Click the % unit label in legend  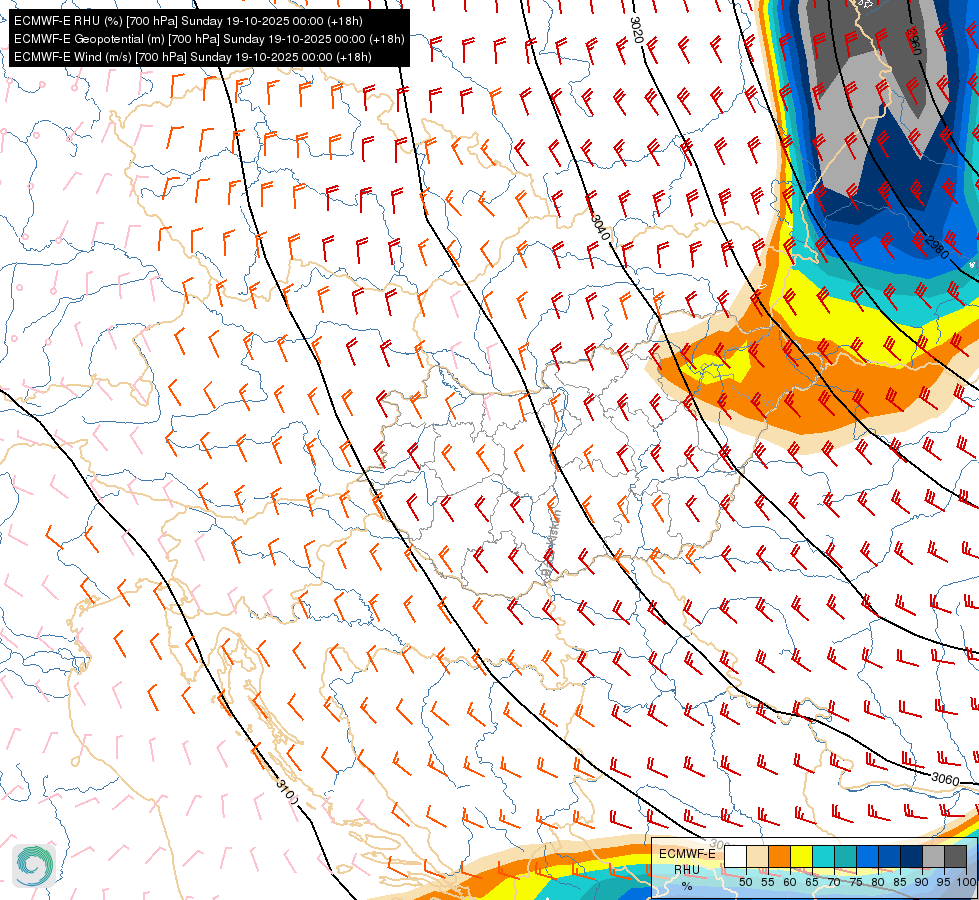pos(687,886)
